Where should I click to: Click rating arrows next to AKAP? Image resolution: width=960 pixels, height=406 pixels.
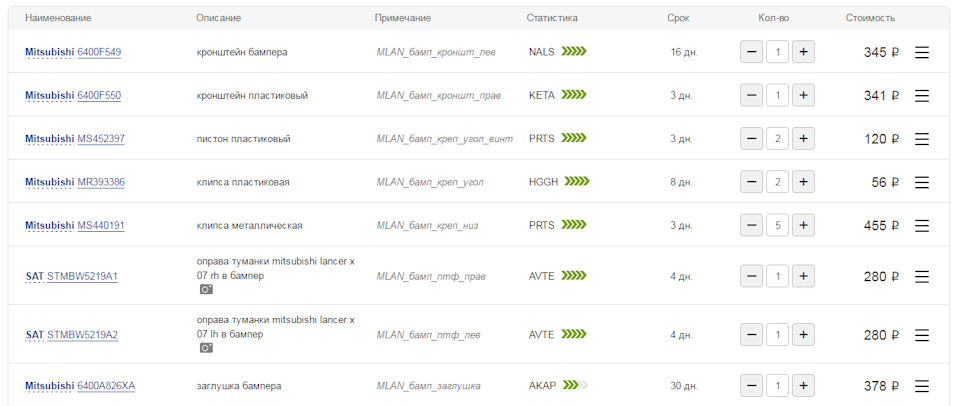coord(574,385)
